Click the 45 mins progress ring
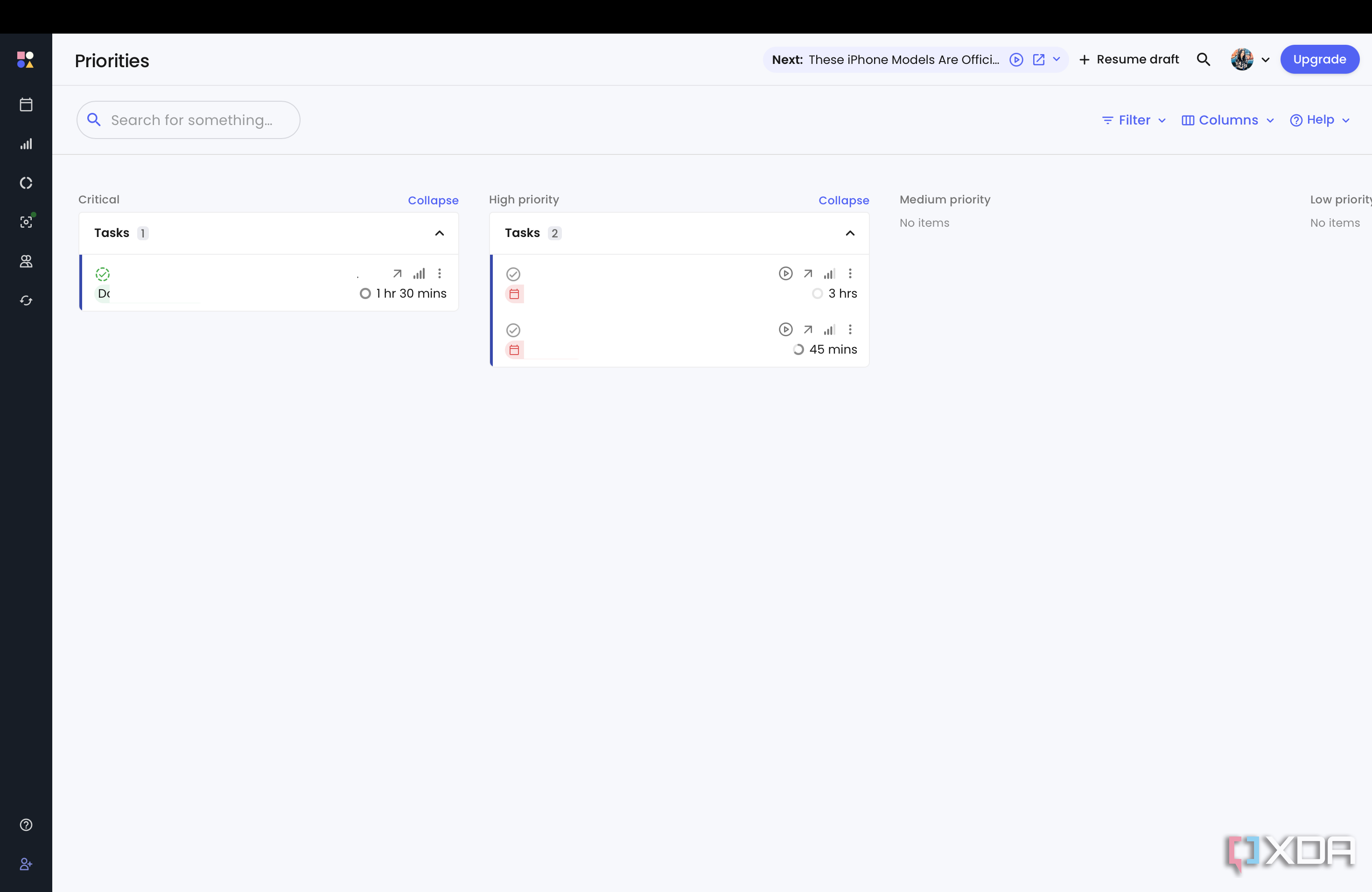The height and width of the screenshot is (892, 1372). click(798, 349)
